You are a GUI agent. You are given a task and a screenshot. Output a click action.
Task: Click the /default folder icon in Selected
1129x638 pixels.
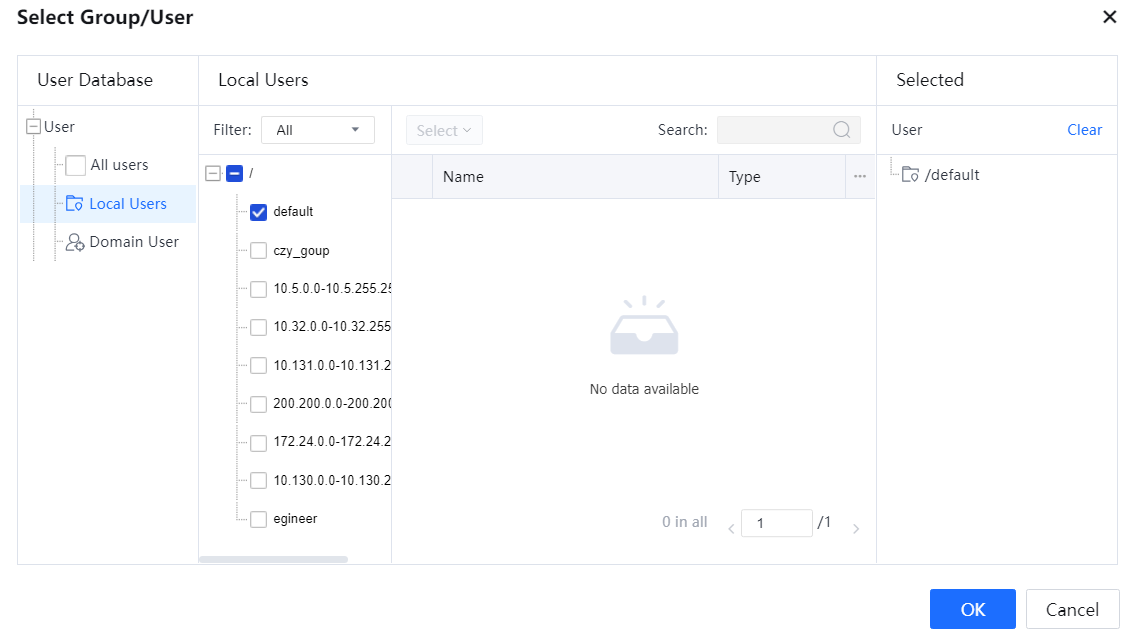point(910,175)
